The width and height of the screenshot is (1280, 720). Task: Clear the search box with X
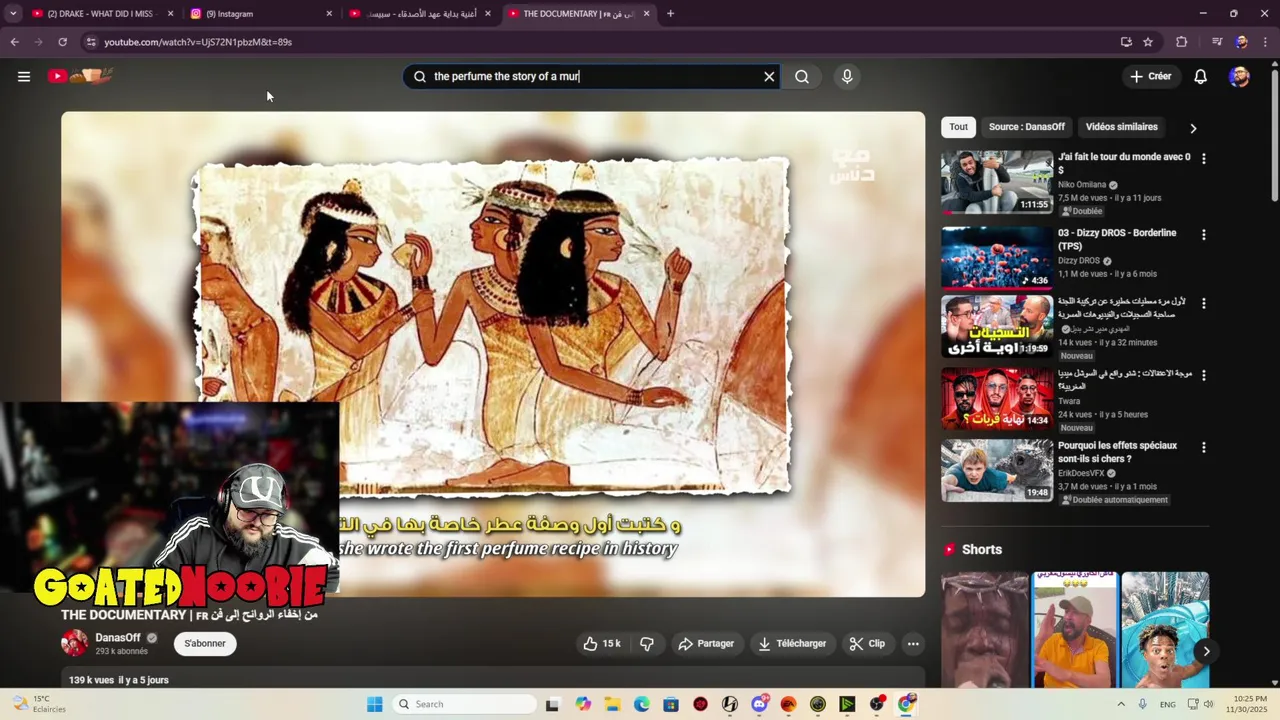[x=769, y=76]
